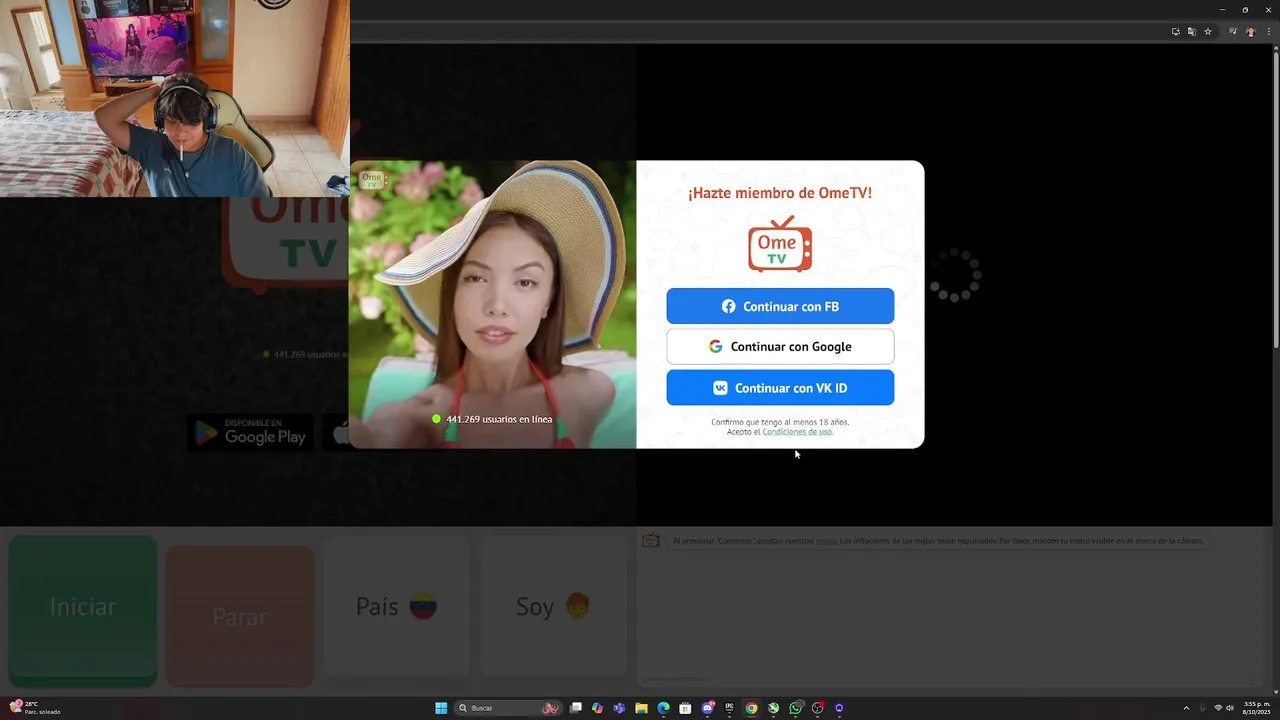Open Epic Games Launcher from the taskbar
The height and width of the screenshot is (720, 1280).
point(730,708)
